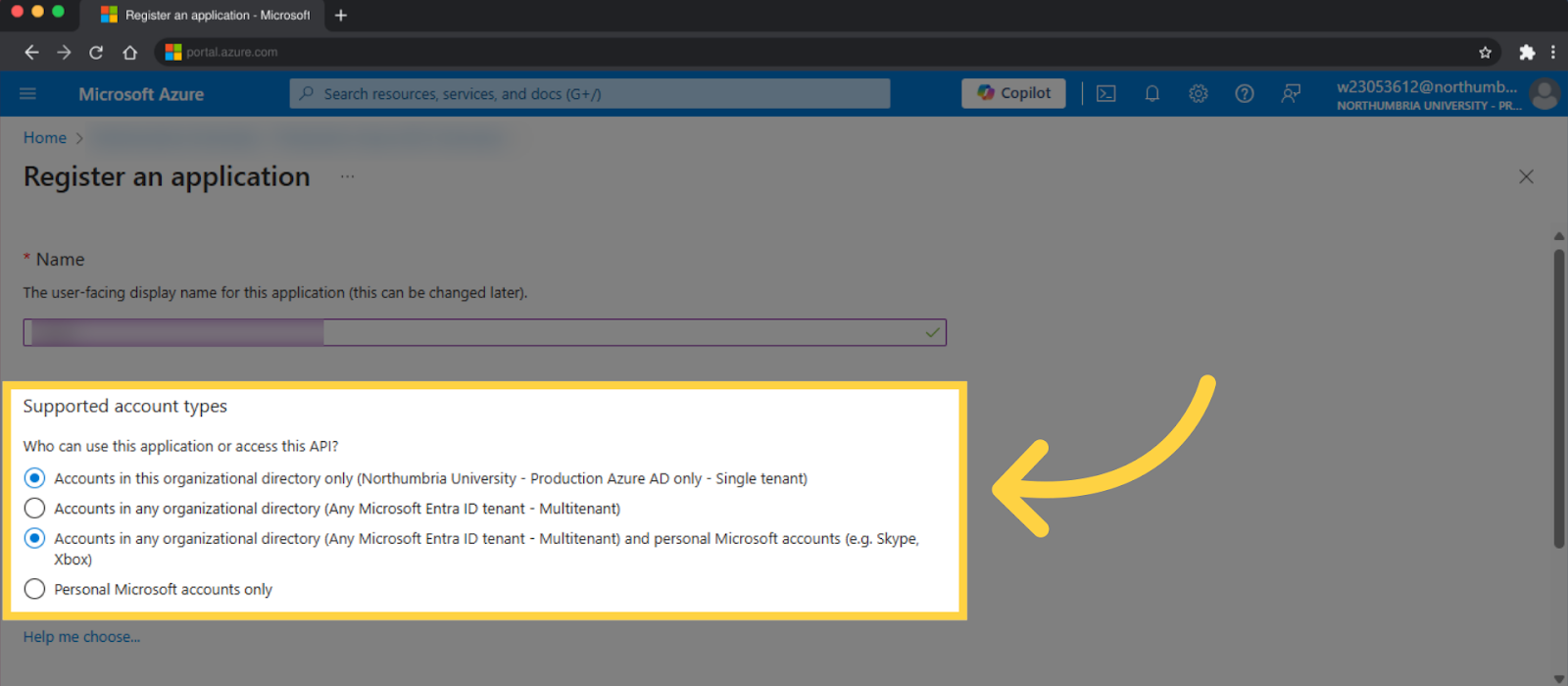Click the scrollbar down arrow
Screen dimensions: 1568x686
coord(1558,678)
